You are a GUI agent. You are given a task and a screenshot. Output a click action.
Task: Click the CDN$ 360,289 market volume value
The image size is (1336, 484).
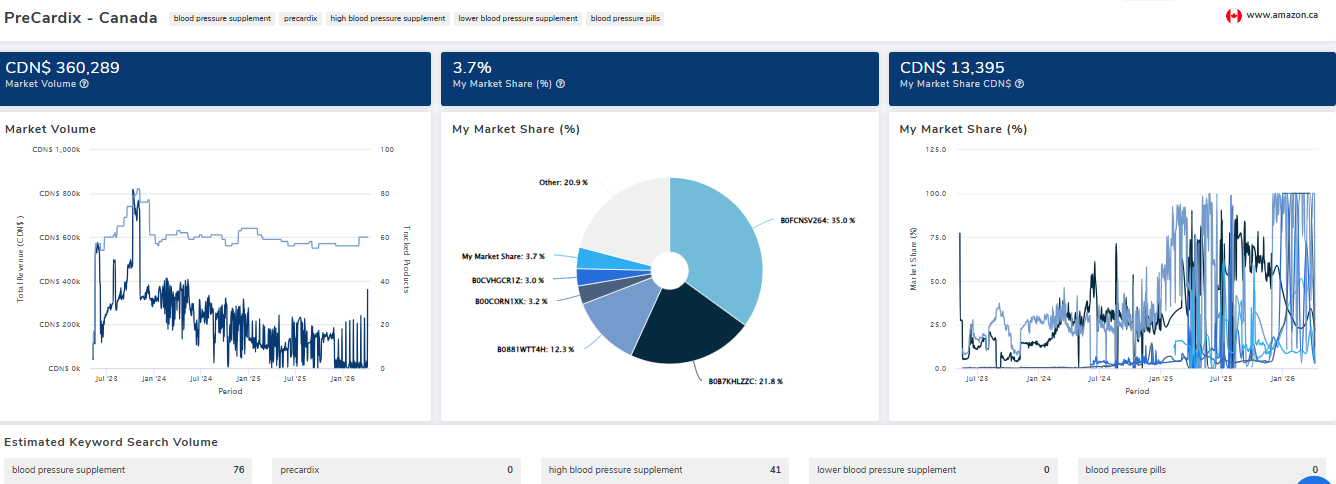point(62,68)
